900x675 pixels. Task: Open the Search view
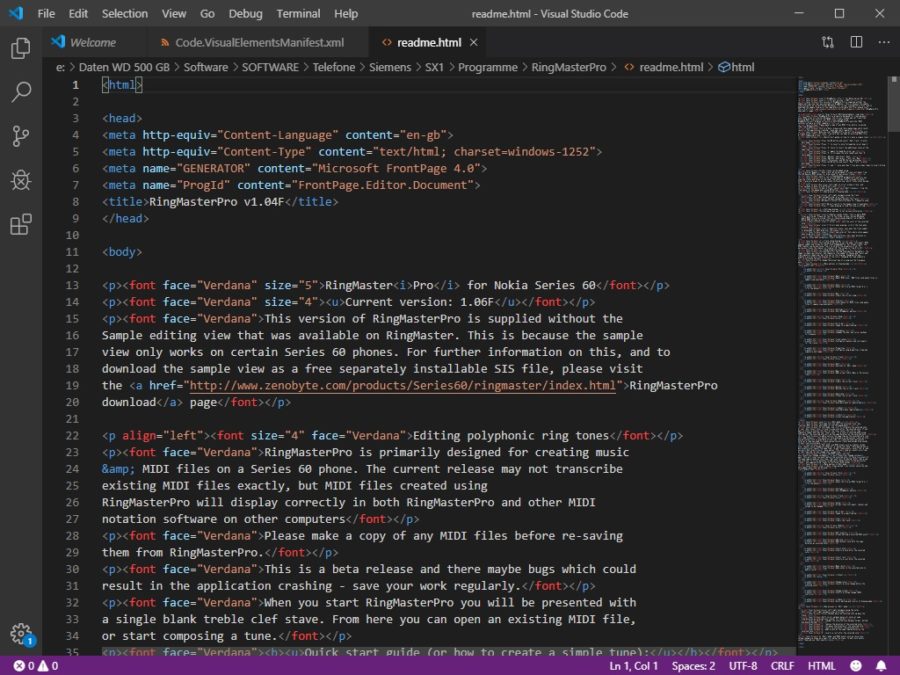click(22, 89)
